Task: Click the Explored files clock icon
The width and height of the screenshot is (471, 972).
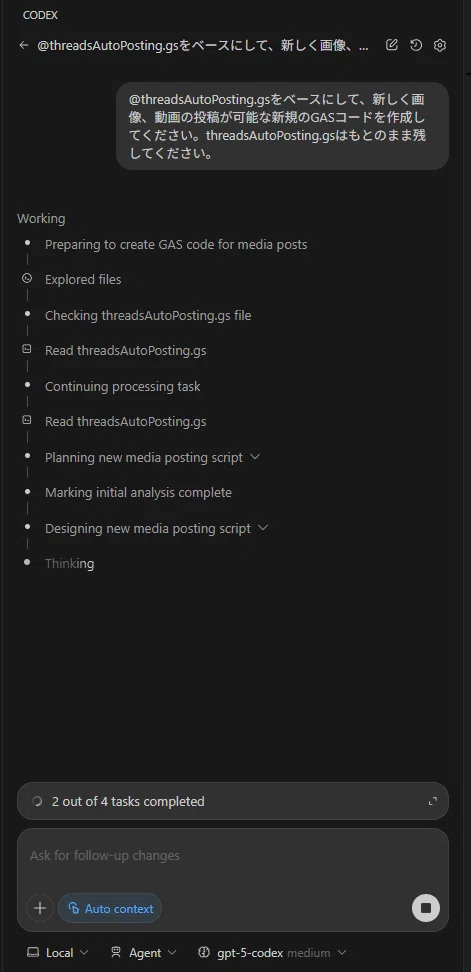Action: point(27,278)
